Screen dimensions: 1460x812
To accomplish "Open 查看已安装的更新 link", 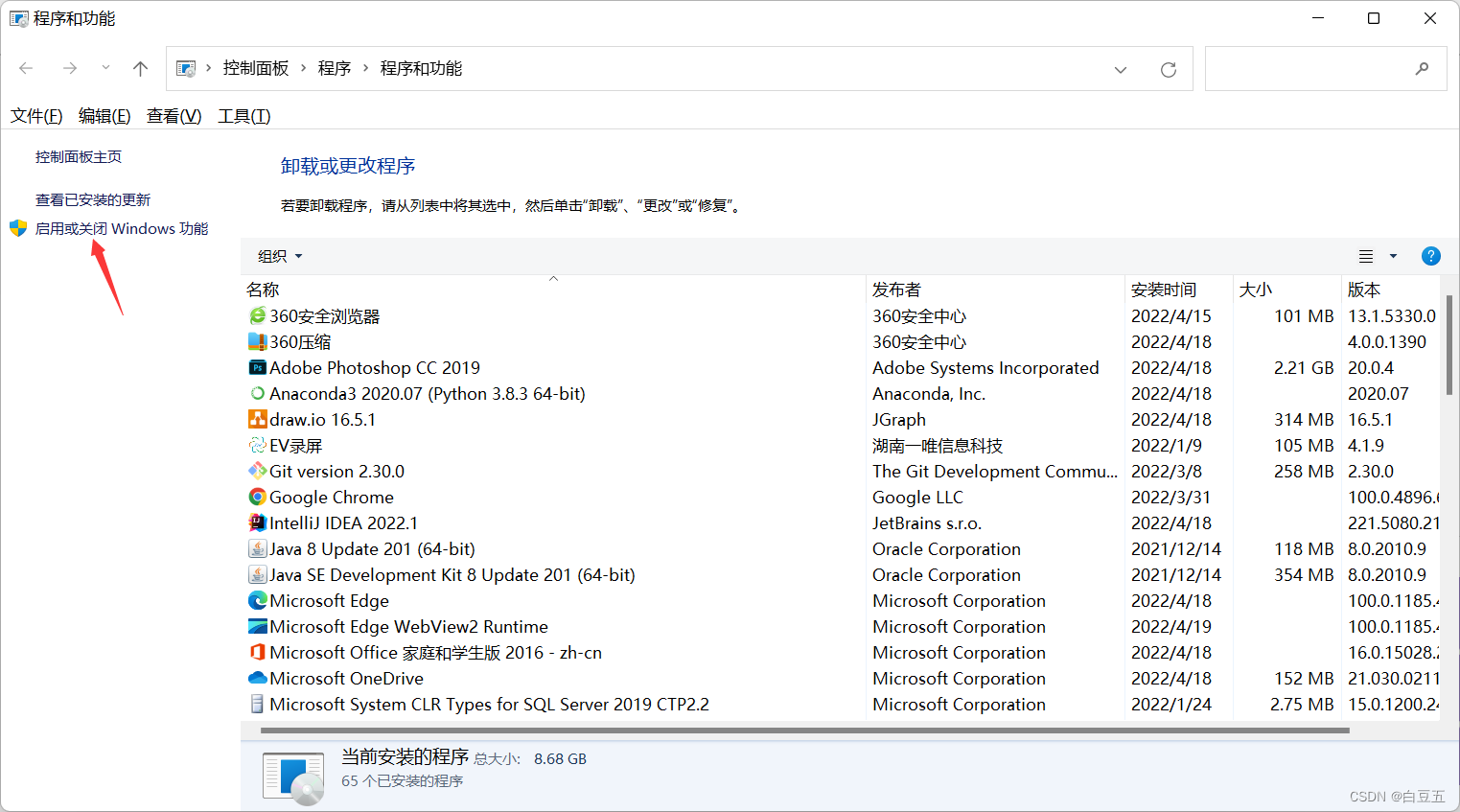I will point(93,199).
